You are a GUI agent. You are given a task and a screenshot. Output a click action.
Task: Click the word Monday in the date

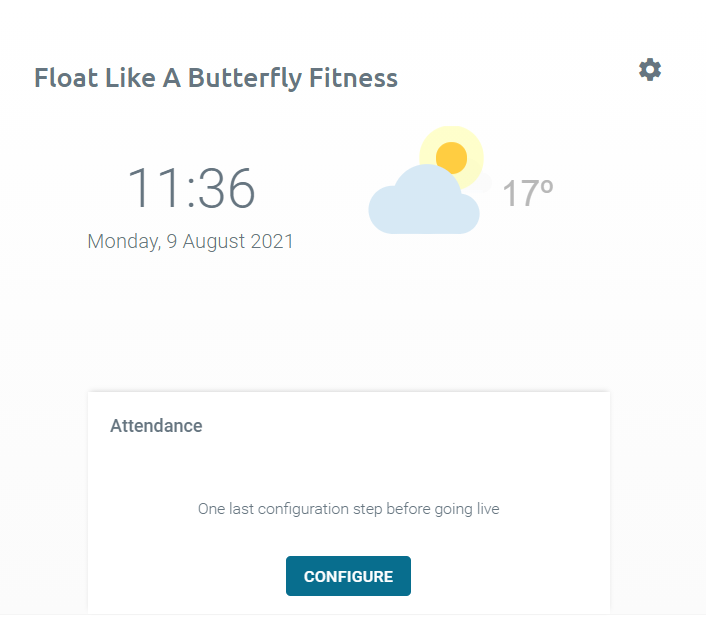tap(123, 241)
